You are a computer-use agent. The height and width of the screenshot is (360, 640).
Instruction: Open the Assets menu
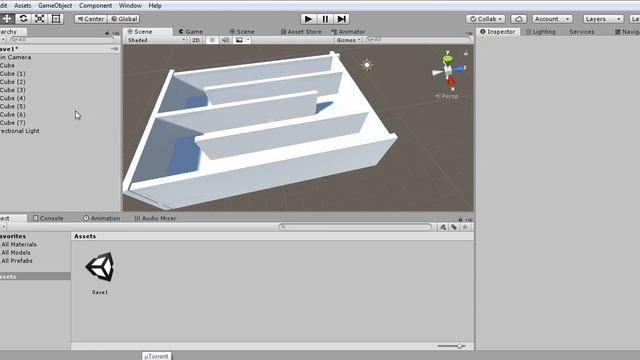click(x=22, y=6)
